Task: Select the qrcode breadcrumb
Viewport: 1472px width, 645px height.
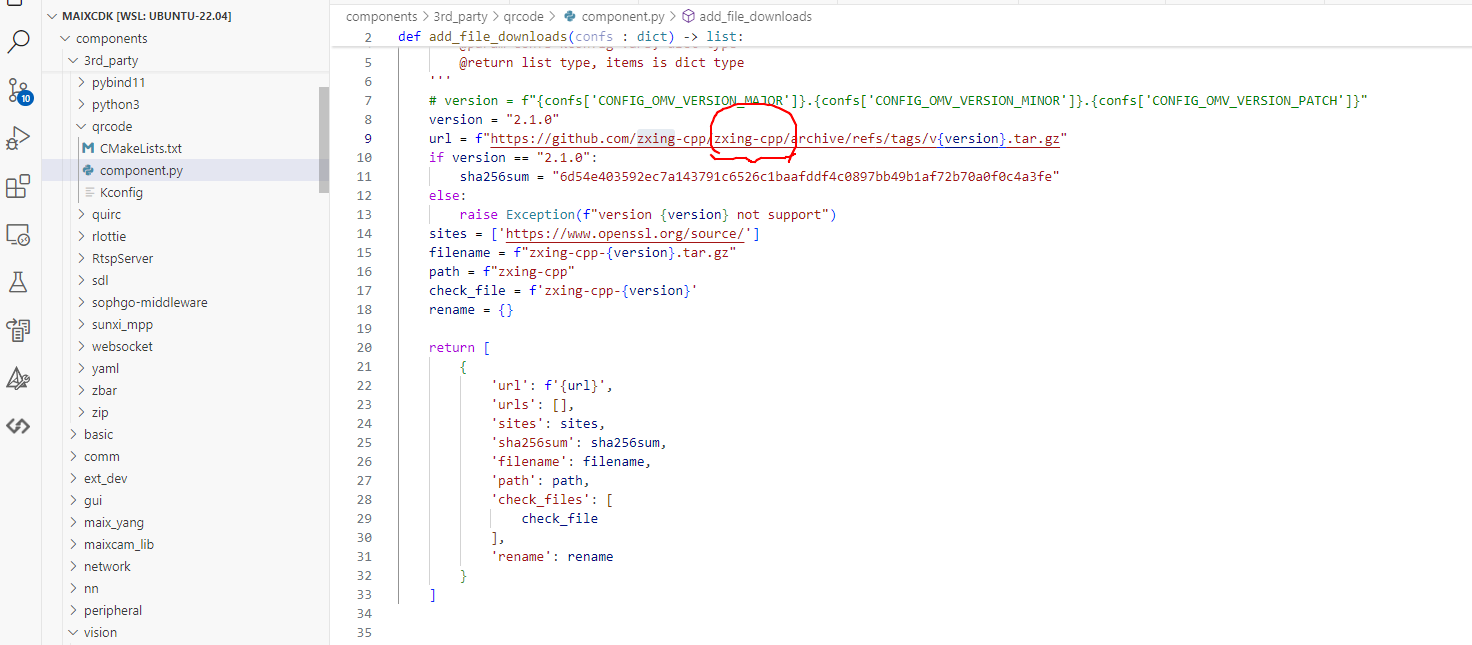Action: pos(524,16)
